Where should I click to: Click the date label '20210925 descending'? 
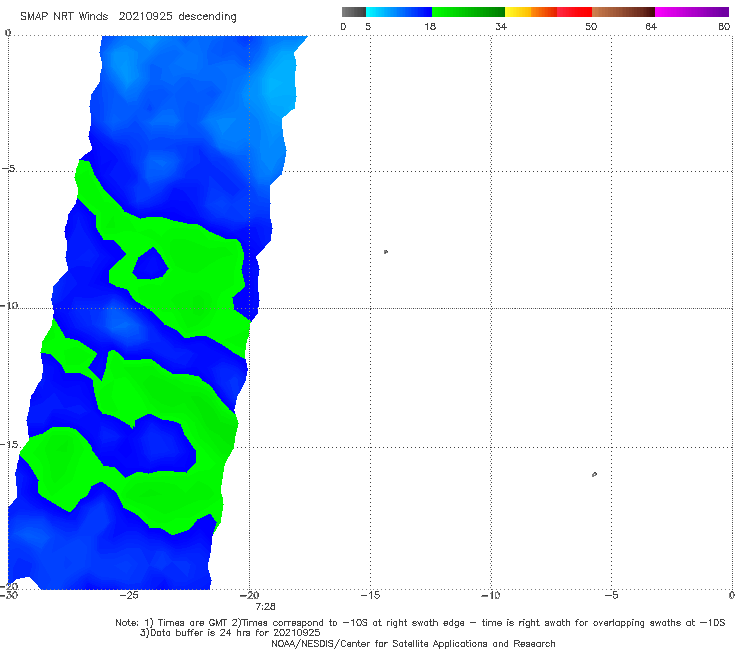[177, 17]
